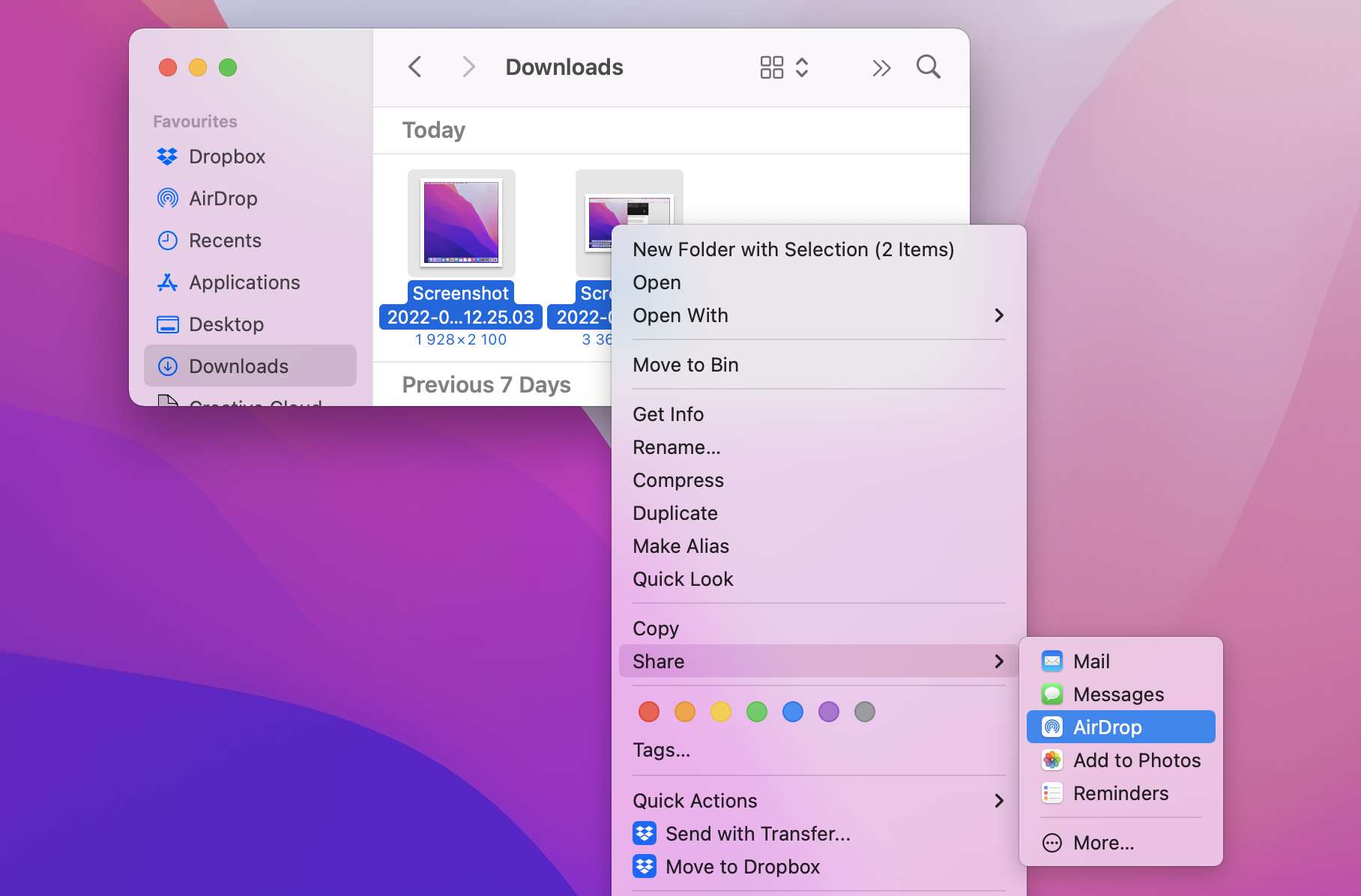Image resolution: width=1361 pixels, height=896 pixels.
Task: Click the AirDrop icon in Share submenu
Action: pyautogui.click(x=1052, y=727)
